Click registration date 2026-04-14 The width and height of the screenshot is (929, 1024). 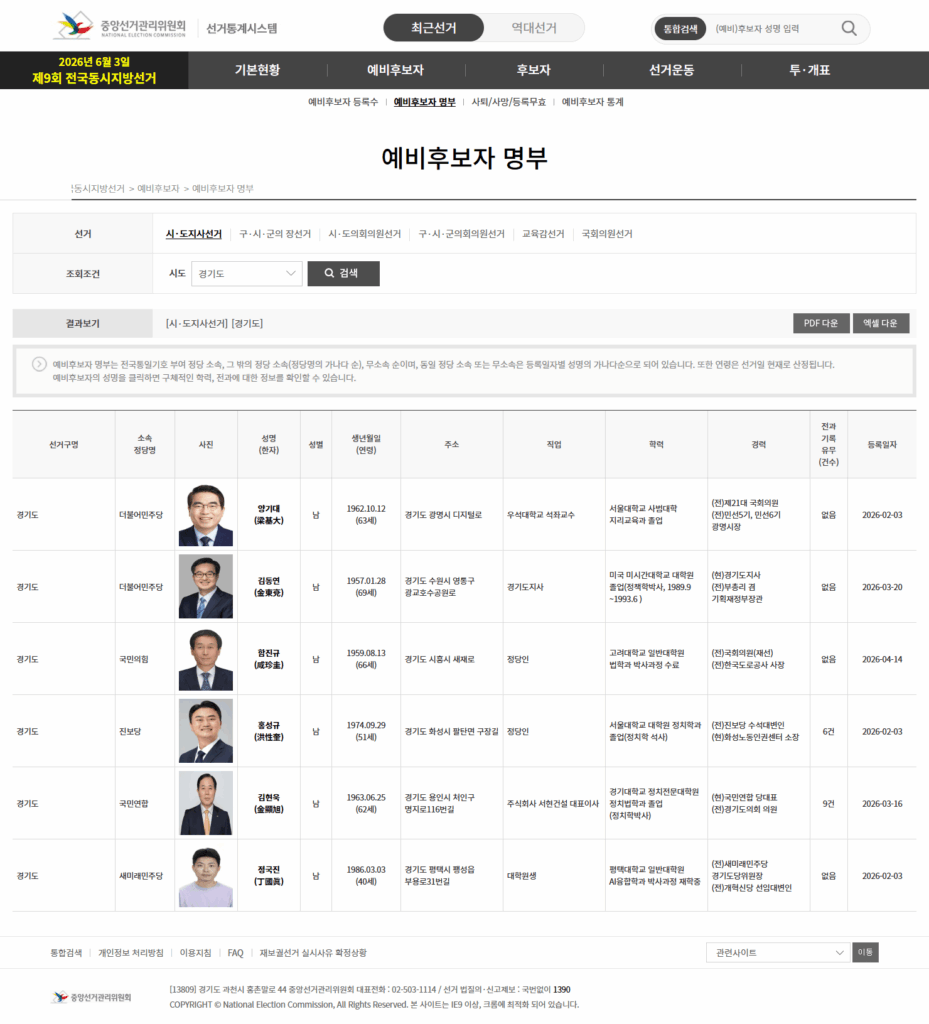(882, 659)
